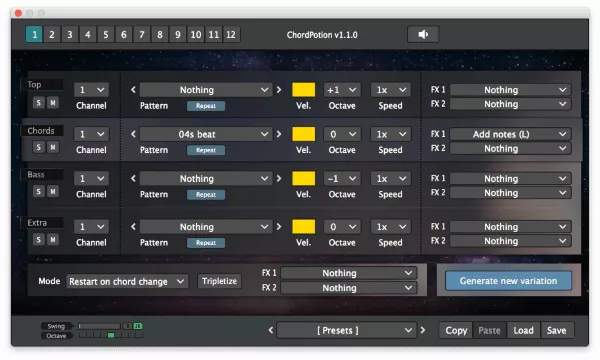
Task: Solo the Top track
Action: 39,103
